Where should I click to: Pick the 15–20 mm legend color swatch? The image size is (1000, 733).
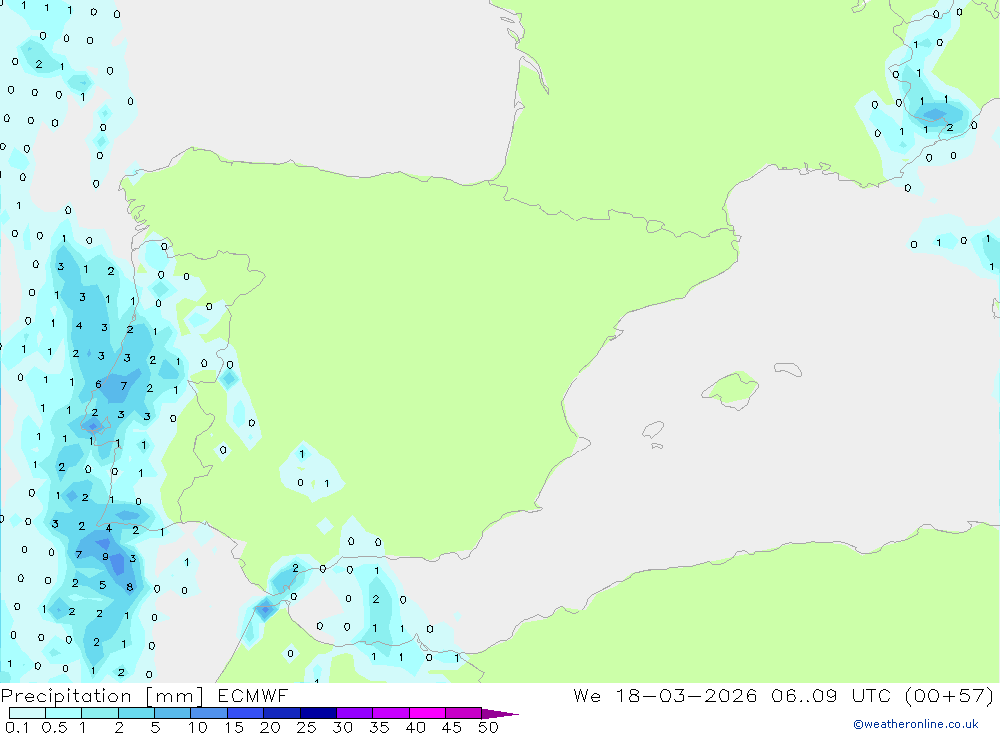click(246, 713)
